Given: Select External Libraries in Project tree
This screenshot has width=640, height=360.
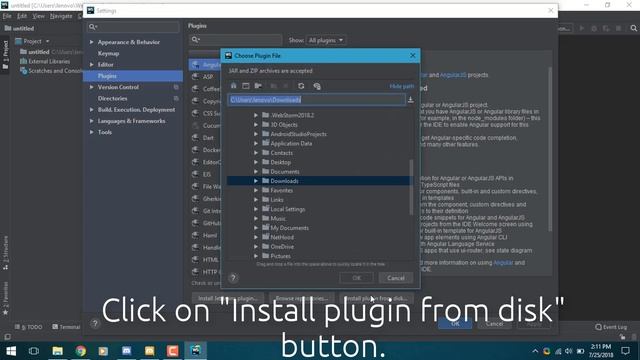Looking at the screenshot, I should 49,62.
